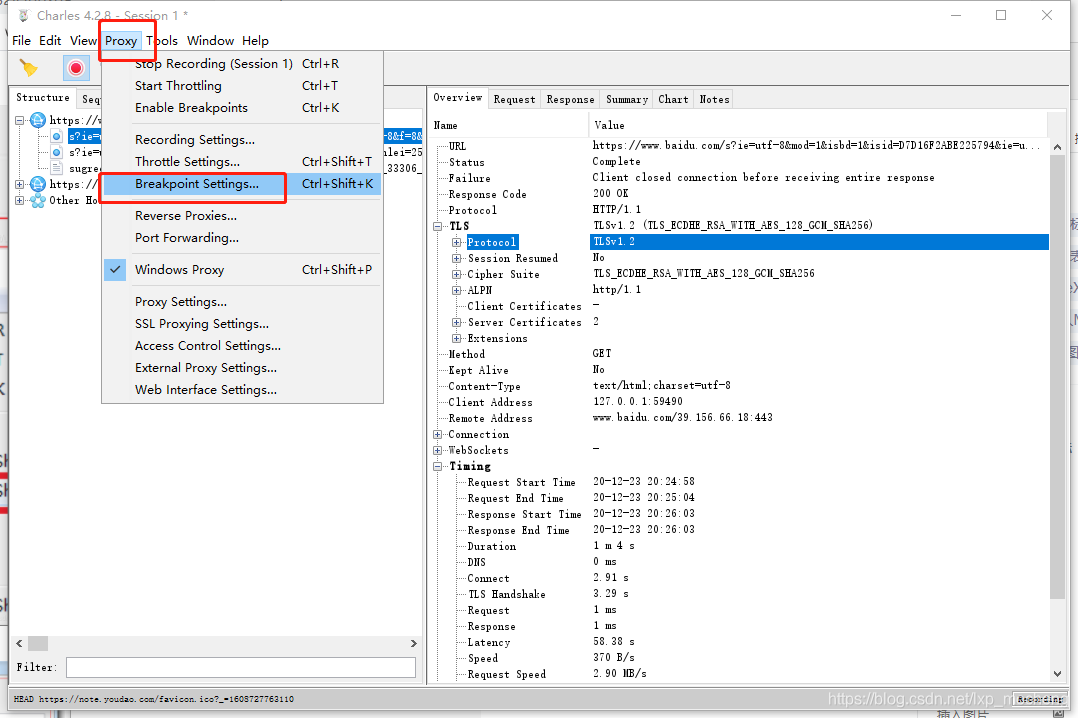Image resolution: width=1078 pixels, height=718 pixels.
Task: Expand the Extensions row
Action: (x=456, y=338)
